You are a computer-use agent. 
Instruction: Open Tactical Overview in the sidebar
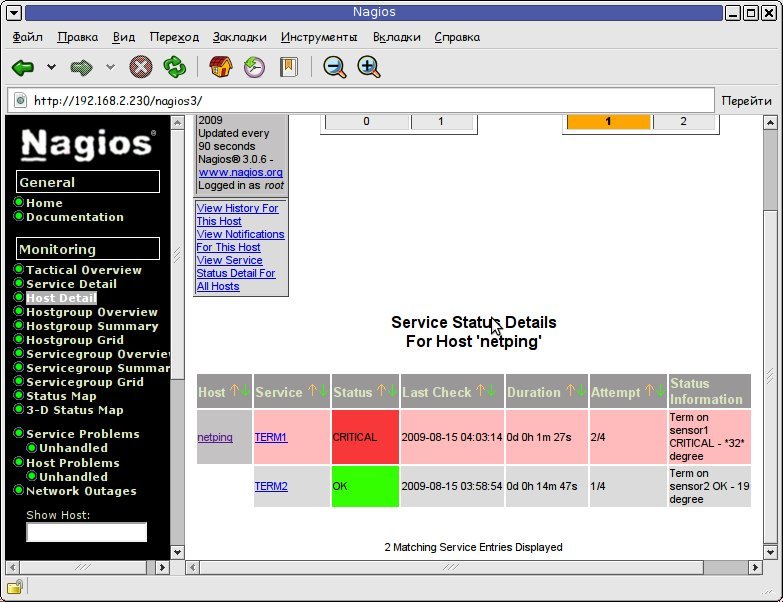tap(84, 270)
